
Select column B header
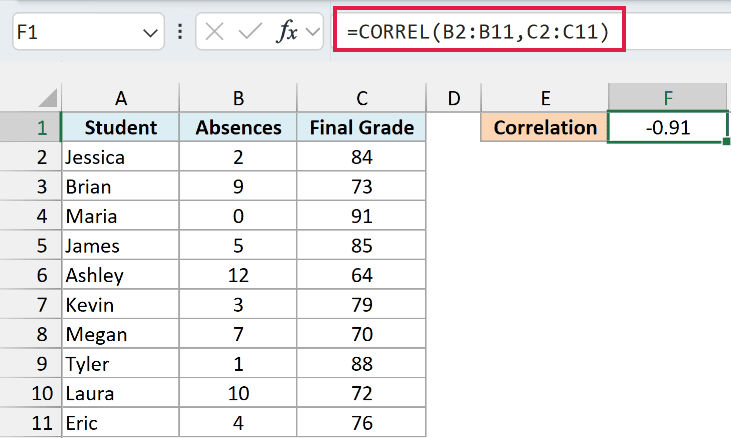(238, 98)
